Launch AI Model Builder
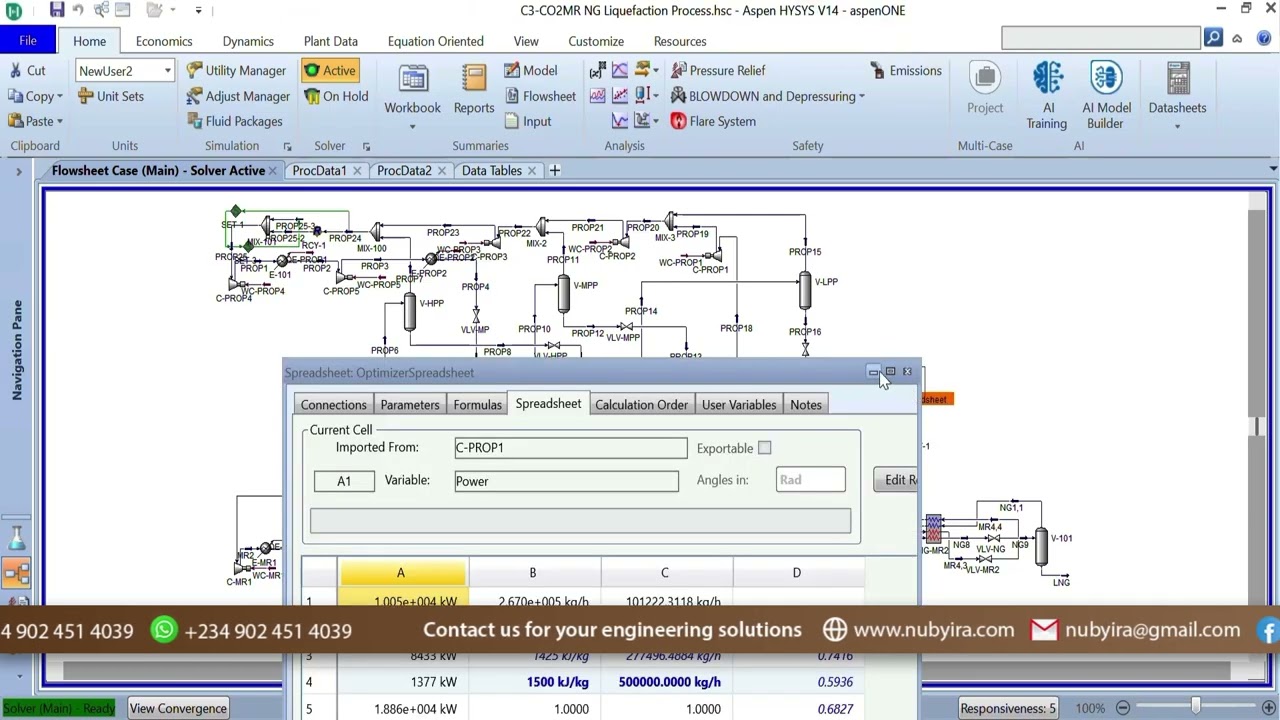This screenshot has width=1280, height=720. point(1106,96)
